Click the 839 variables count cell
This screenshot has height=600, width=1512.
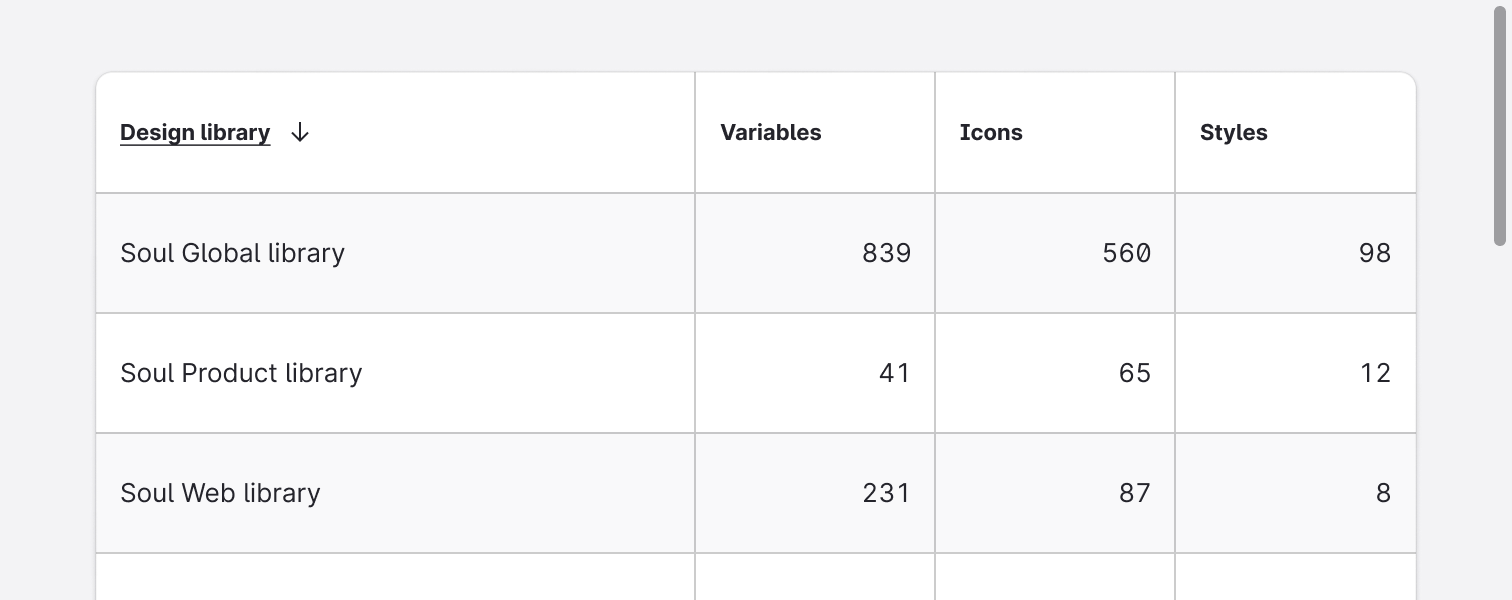[x=888, y=253]
